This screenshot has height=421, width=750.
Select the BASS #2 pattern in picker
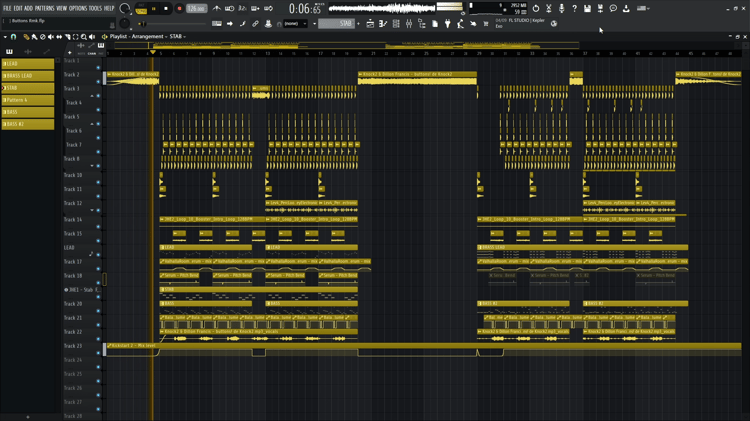[x=28, y=124]
